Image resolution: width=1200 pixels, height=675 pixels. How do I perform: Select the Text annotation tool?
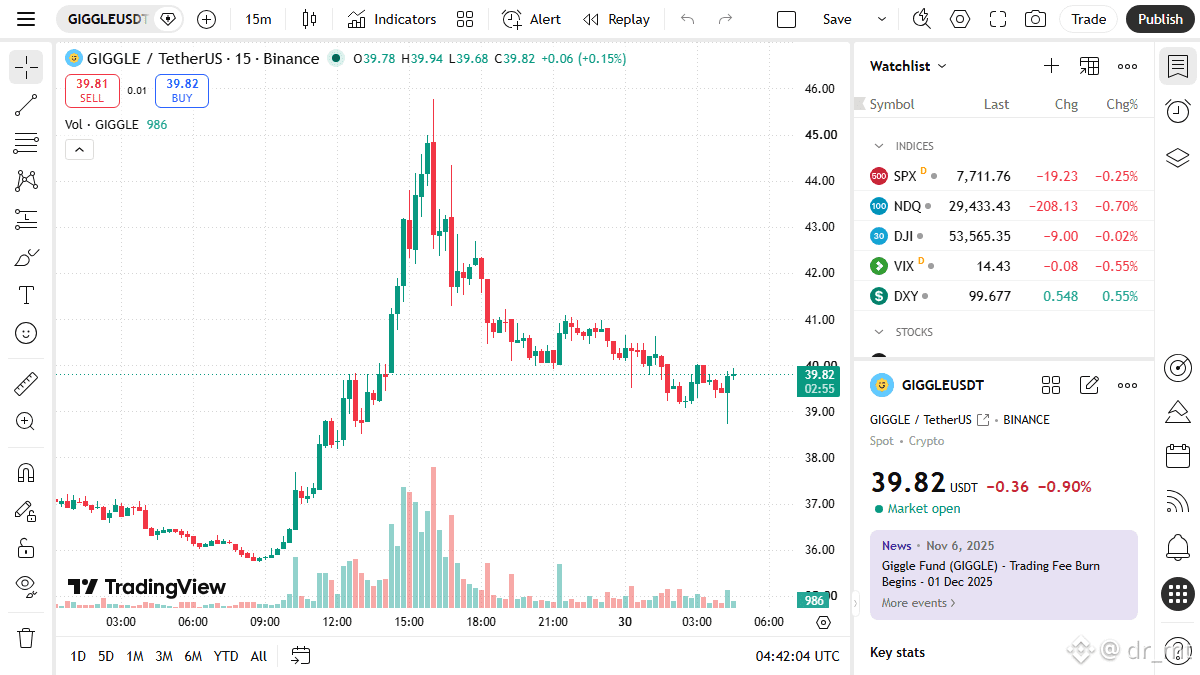tap(26, 295)
